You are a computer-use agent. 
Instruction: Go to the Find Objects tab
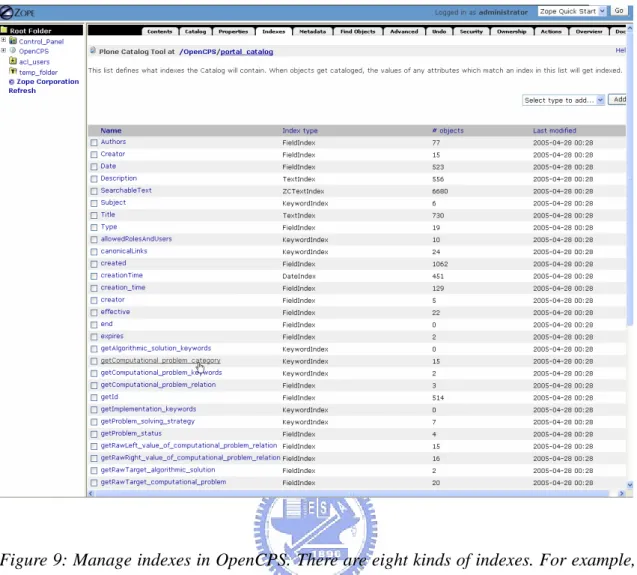click(358, 31)
